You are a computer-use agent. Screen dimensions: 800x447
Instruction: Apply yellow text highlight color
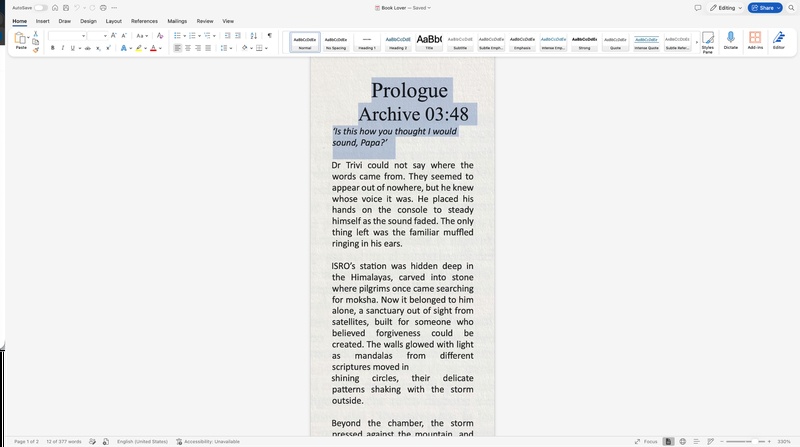138,48
